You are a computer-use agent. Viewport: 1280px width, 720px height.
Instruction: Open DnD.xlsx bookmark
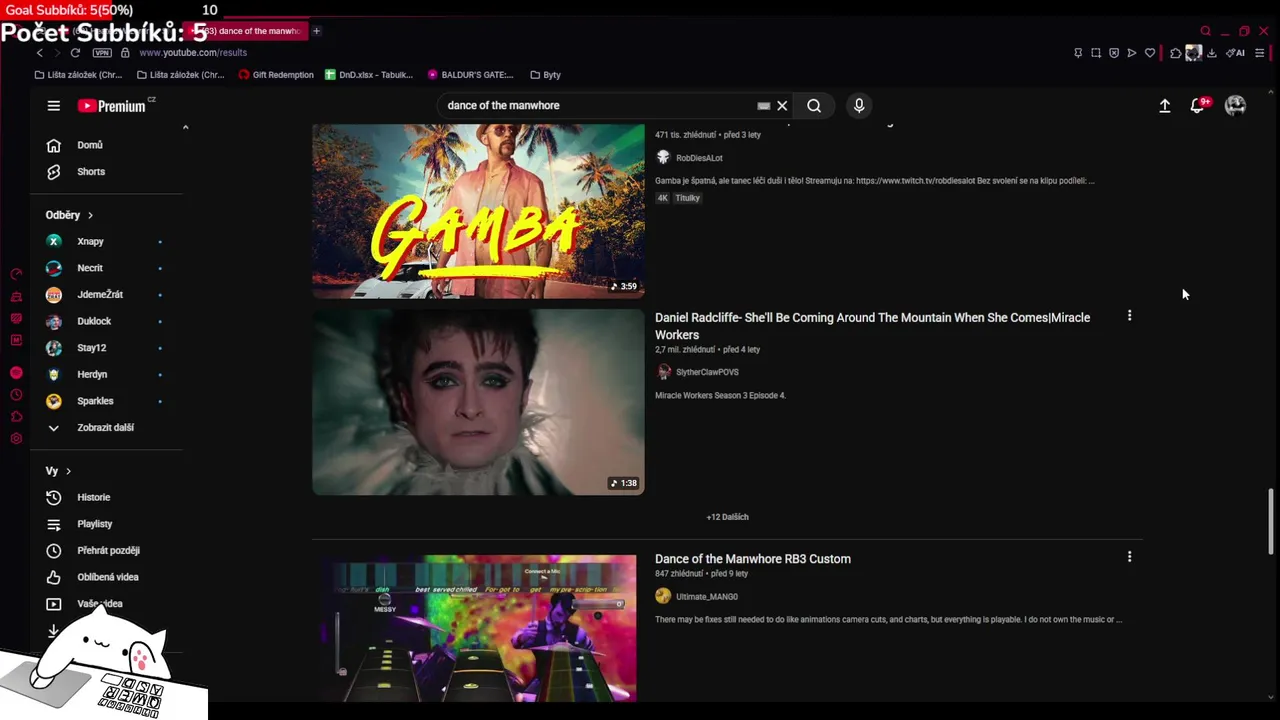pyautogui.click(x=369, y=75)
